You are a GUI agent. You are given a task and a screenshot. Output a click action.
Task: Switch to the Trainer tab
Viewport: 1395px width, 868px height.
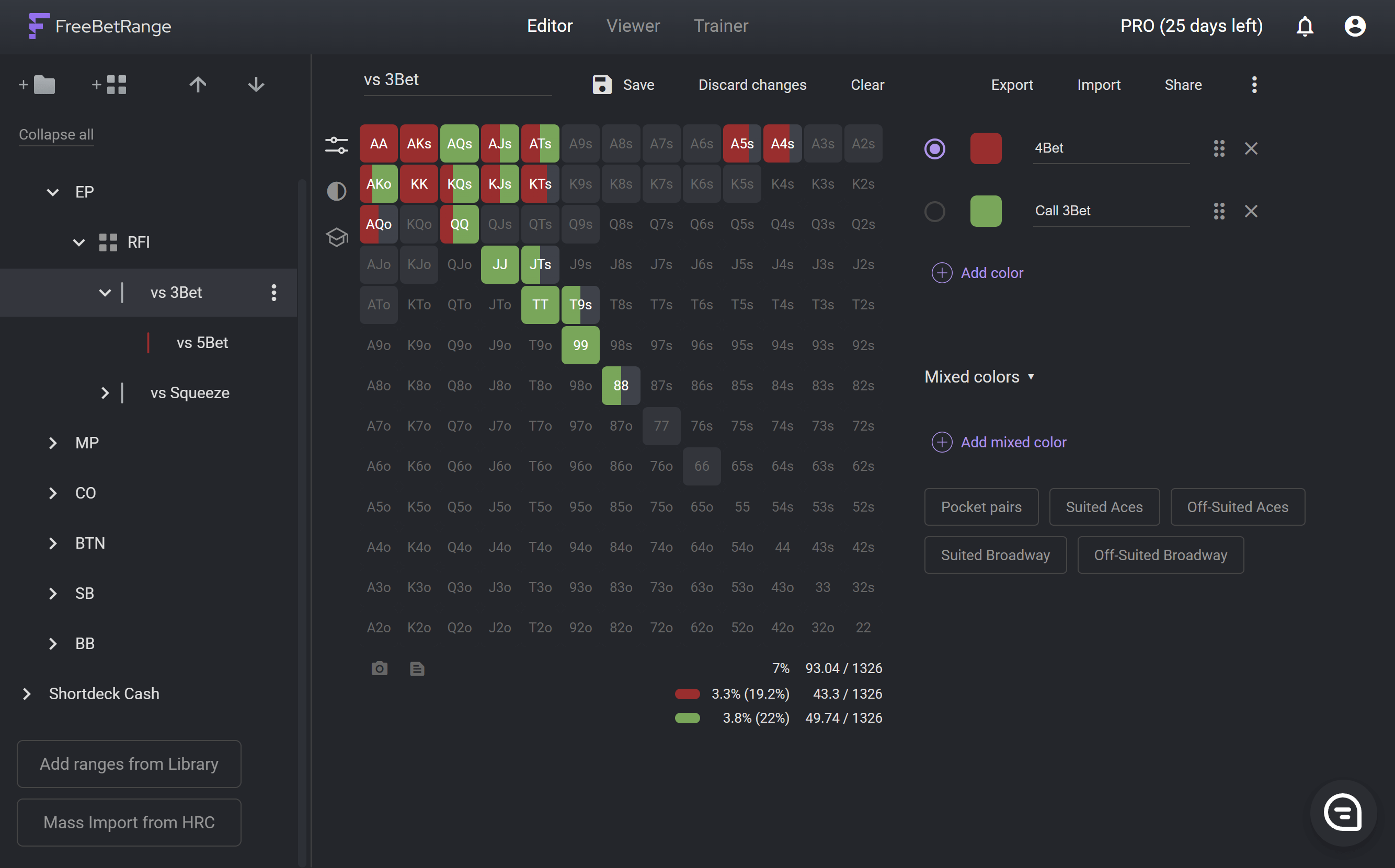point(720,27)
